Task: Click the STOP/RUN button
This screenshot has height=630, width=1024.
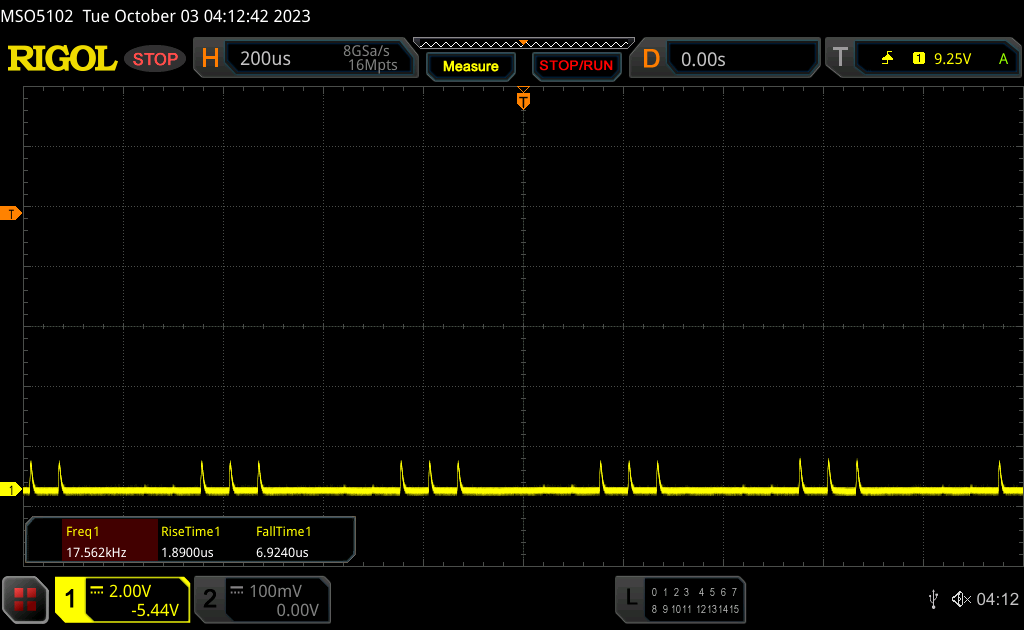Action: click(x=576, y=66)
